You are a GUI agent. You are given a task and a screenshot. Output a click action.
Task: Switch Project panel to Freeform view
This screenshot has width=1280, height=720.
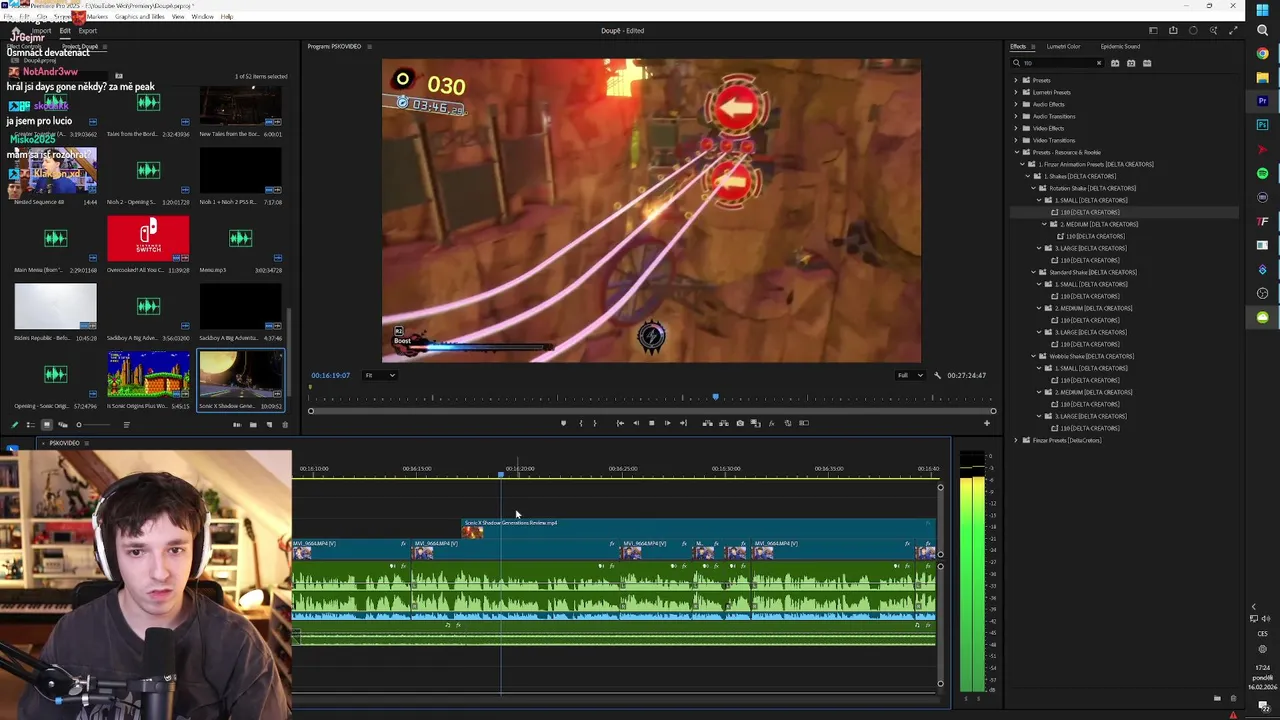(62, 425)
